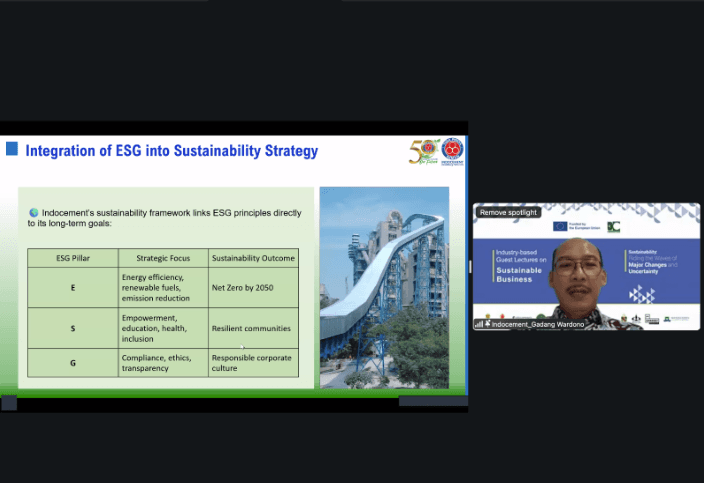Click the Indocement's sustainability framework sentence

point(164,218)
